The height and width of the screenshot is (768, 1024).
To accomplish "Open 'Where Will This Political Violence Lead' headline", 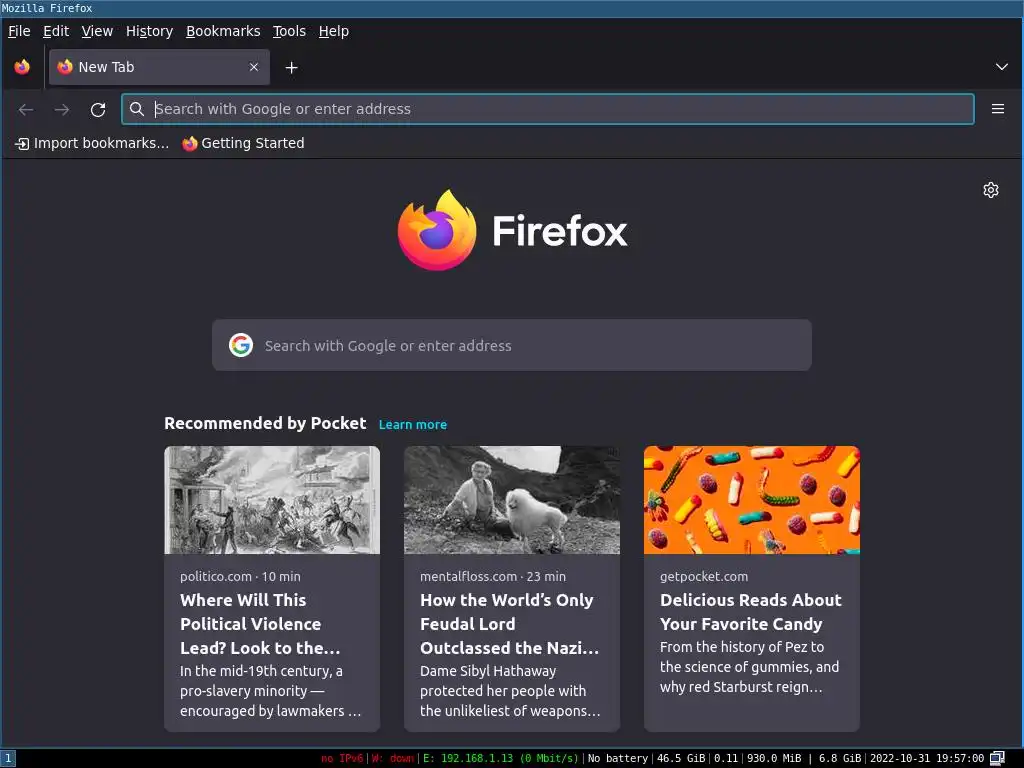I will click(260, 624).
